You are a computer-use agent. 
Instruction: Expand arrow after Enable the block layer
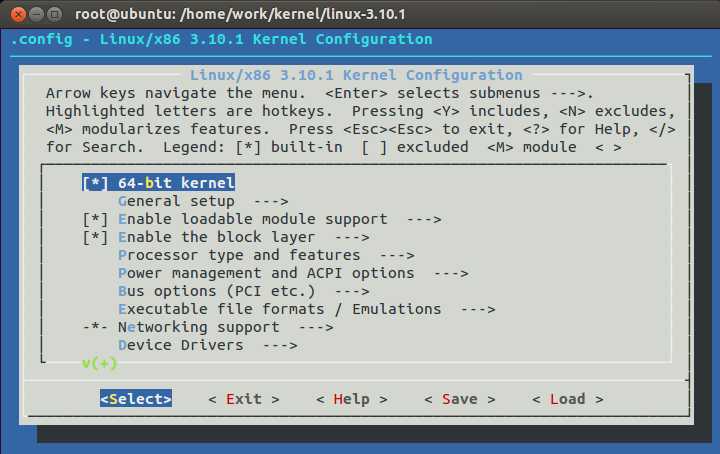[x=352, y=238]
